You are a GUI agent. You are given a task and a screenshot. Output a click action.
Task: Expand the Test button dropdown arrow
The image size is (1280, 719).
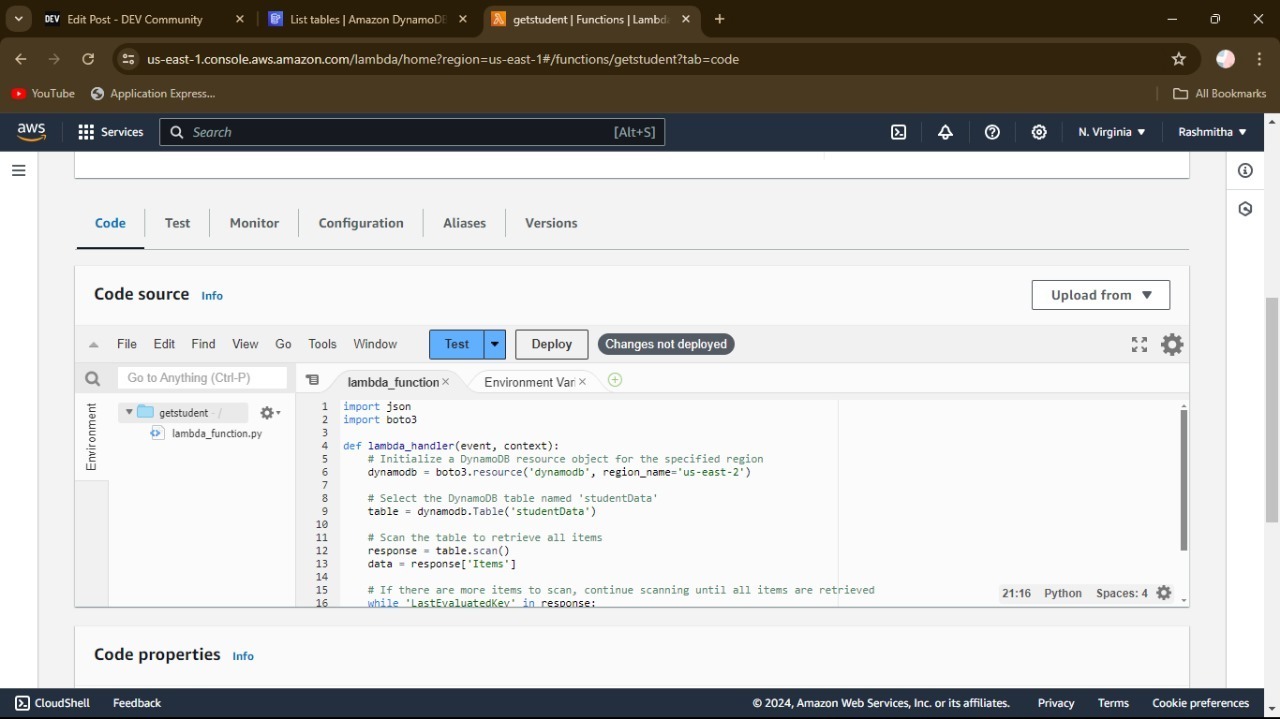(495, 344)
